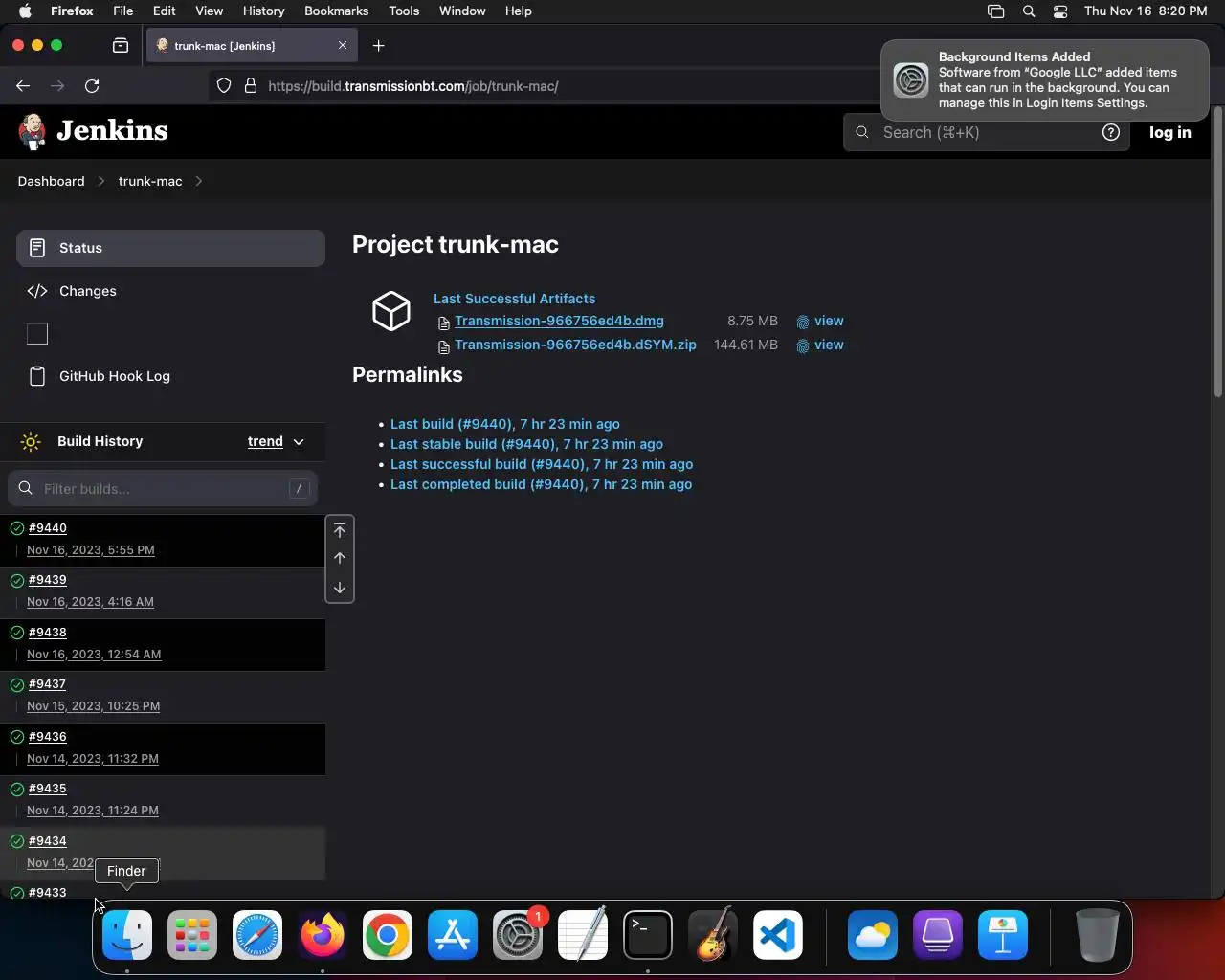Screen dimensions: 1225x980
Task: Go up one page in build history
Action: [x=340, y=558]
